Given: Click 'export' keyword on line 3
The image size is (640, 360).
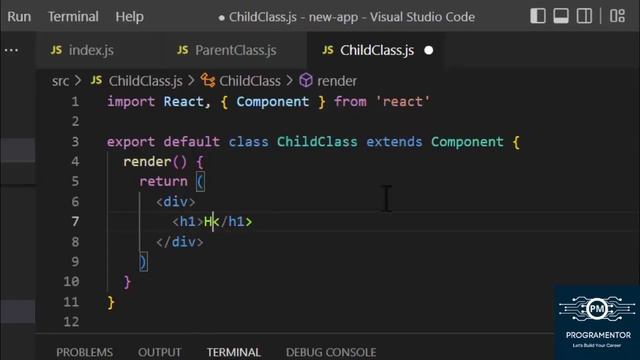Looking at the screenshot, I should (x=131, y=142).
